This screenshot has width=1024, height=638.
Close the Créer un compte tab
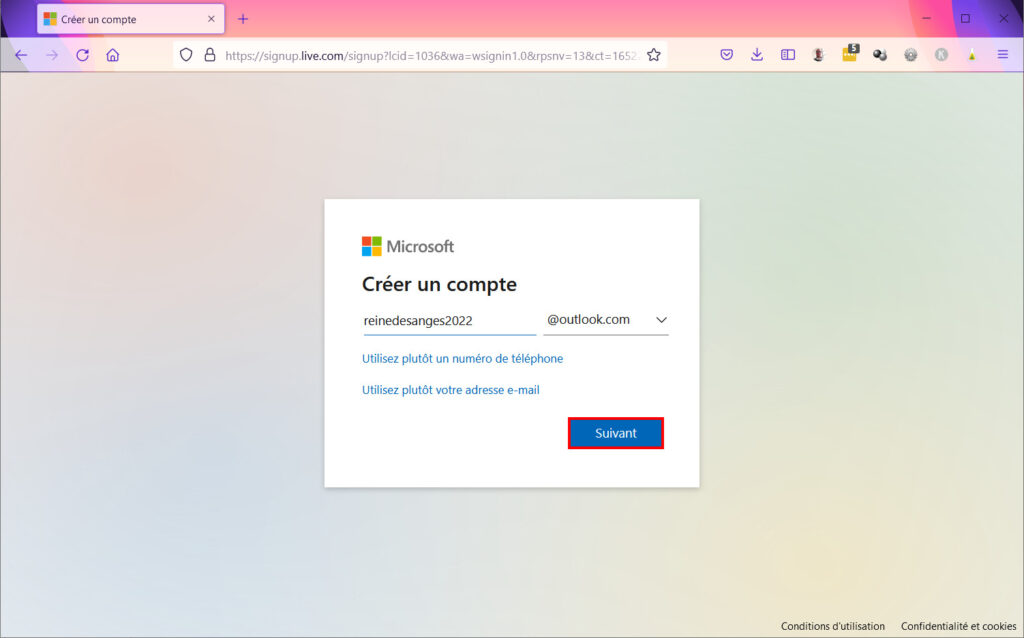point(211,19)
